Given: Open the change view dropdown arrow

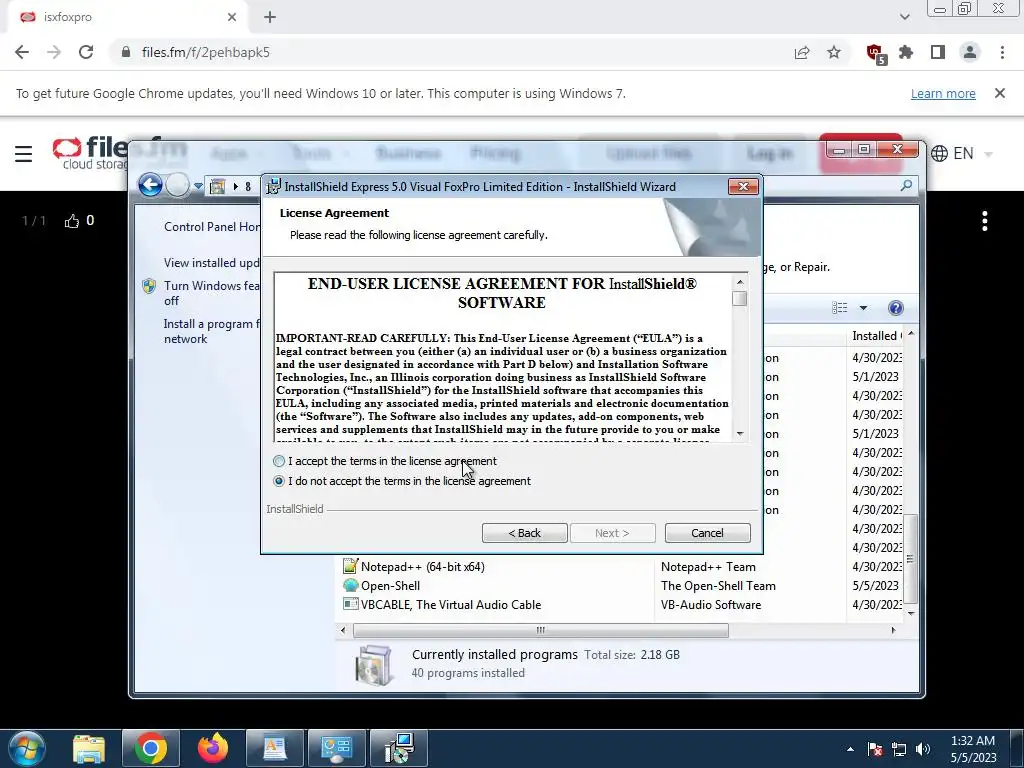Looking at the screenshot, I should pos(863,308).
